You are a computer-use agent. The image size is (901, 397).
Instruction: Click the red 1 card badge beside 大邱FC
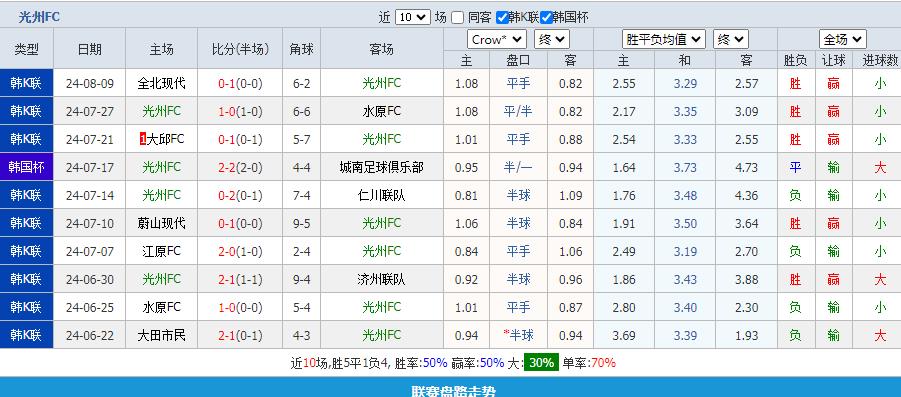[x=143, y=139]
